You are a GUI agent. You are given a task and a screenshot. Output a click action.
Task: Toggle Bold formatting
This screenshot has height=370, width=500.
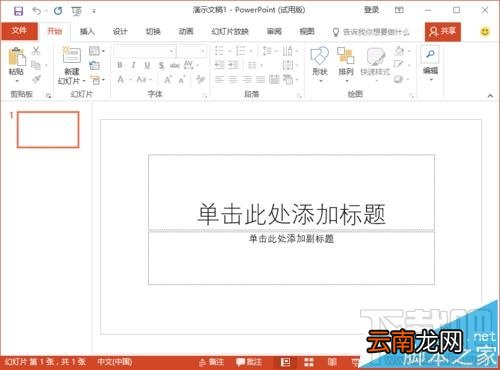pyautogui.click(x=120, y=65)
